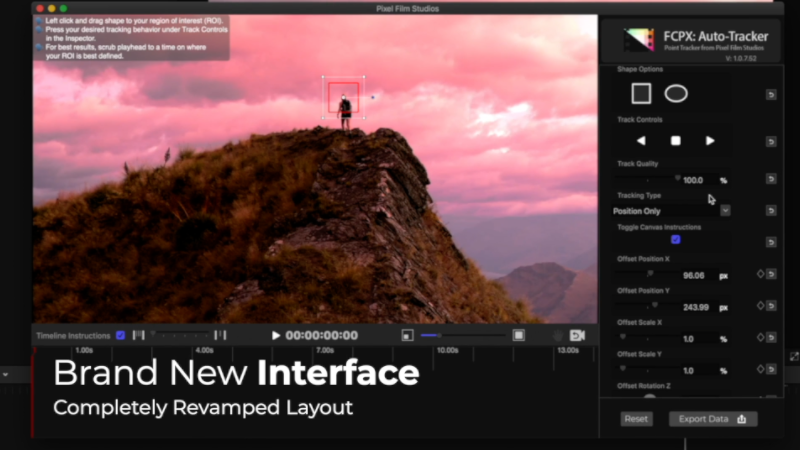Click the FCPX: Auto-Tracker logo icon
The height and width of the screenshot is (450, 800).
(639, 40)
